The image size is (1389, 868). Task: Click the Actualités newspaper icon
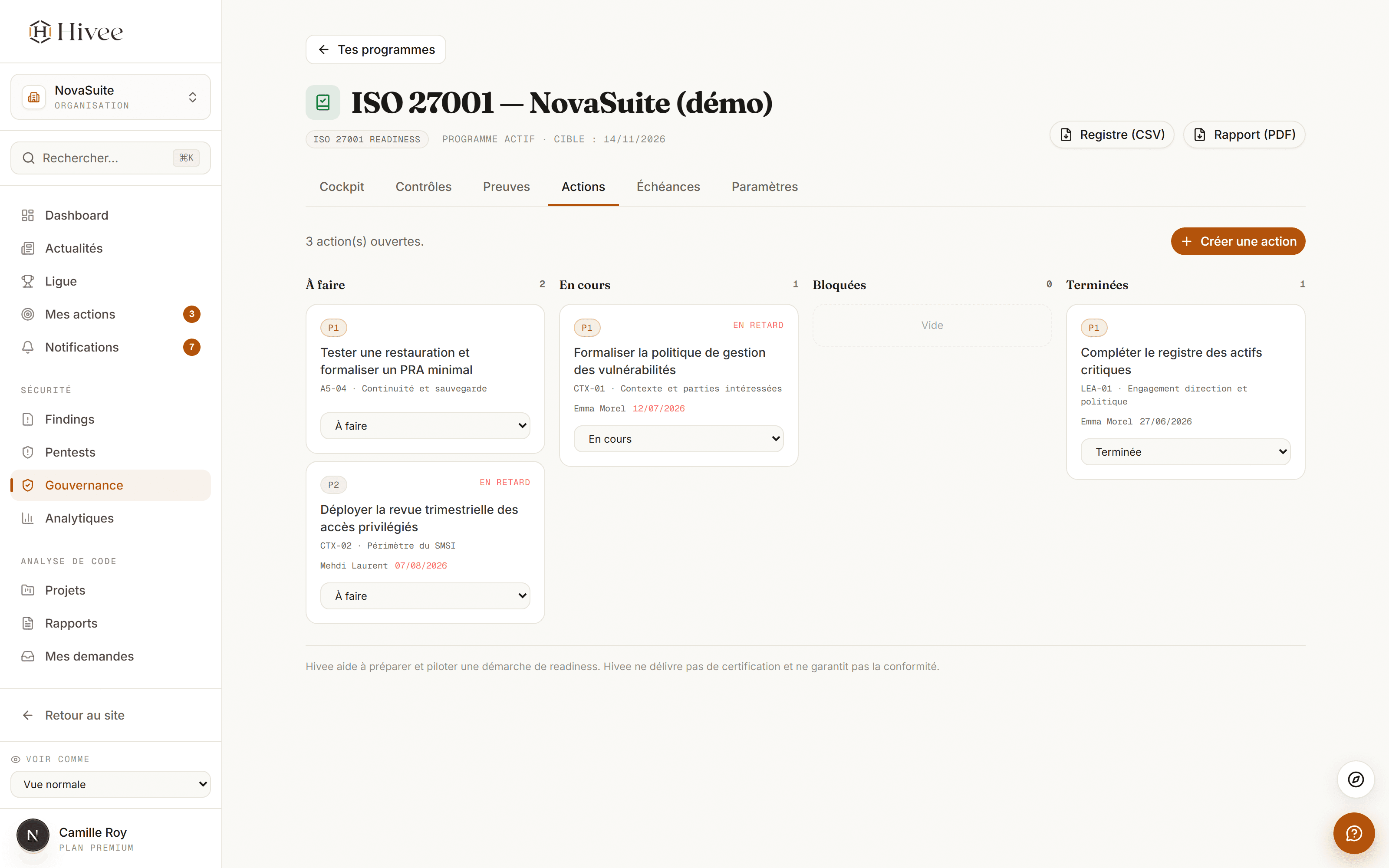pos(27,248)
